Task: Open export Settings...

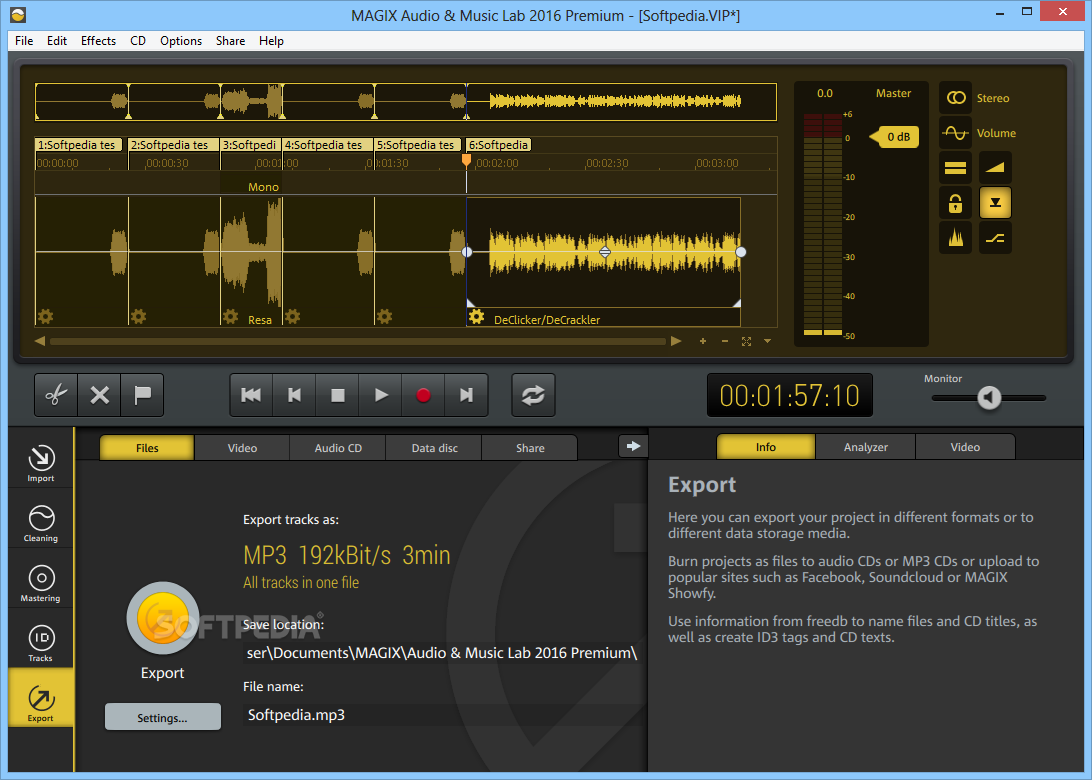Action: (162, 717)
